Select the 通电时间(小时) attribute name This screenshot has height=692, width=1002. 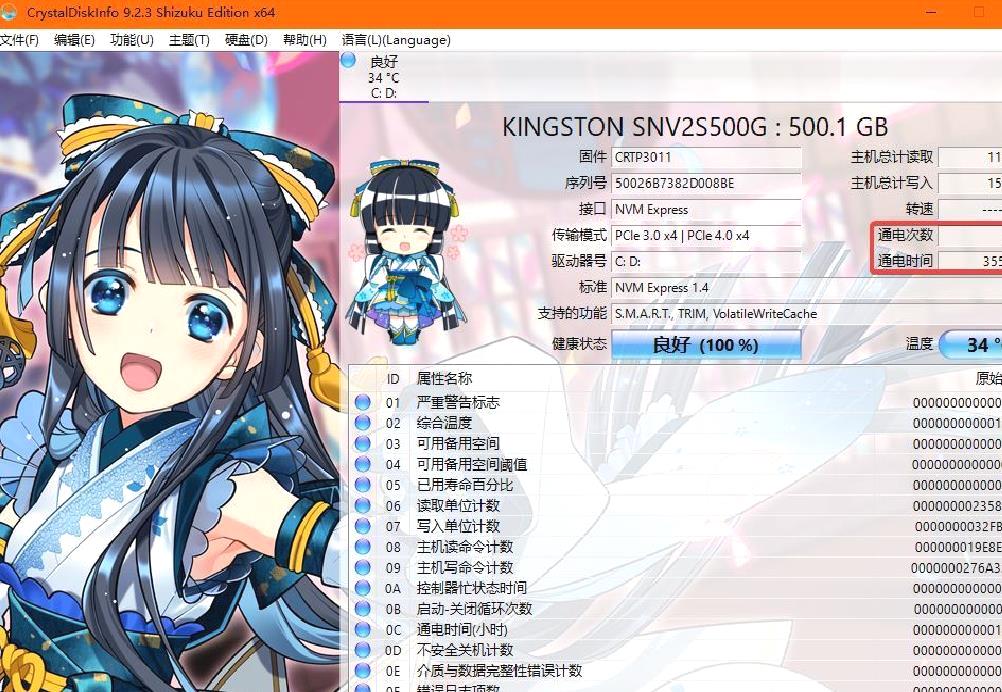coord(462,630)
